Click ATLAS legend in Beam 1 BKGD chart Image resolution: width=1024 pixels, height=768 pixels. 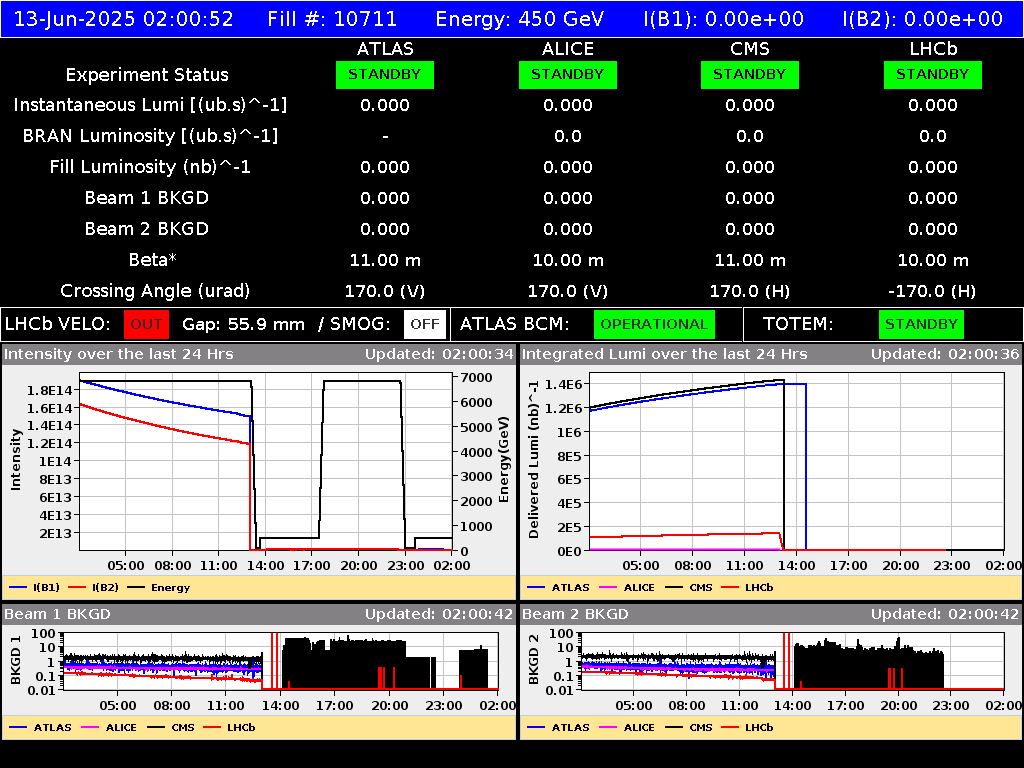point(40,728)
